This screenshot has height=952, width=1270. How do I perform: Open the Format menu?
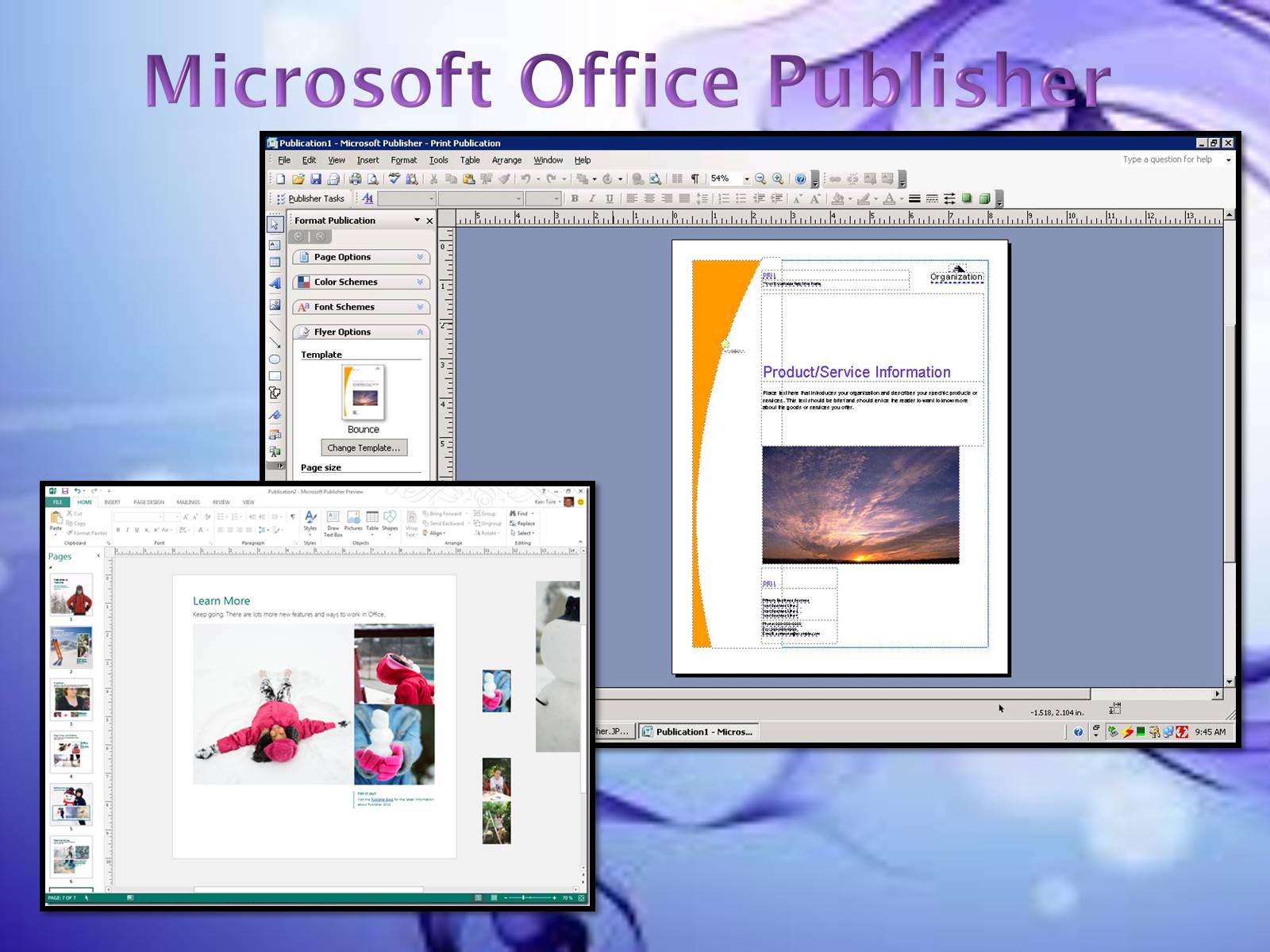tap(403, 160)
